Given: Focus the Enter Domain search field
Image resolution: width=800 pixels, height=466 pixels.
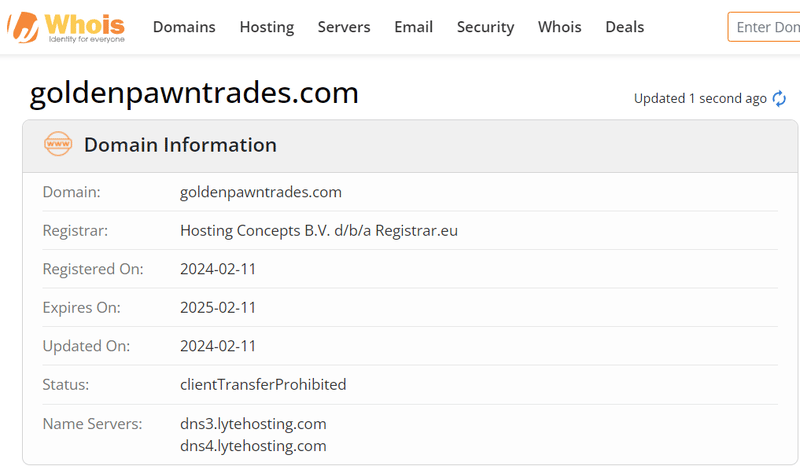Looking at the screenshot, I should [764, 27].
